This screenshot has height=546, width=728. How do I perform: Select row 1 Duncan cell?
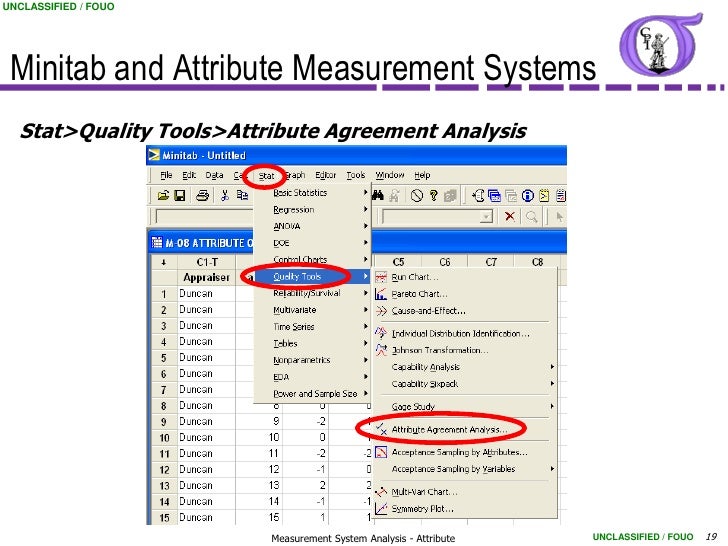[x=207, y=293]
